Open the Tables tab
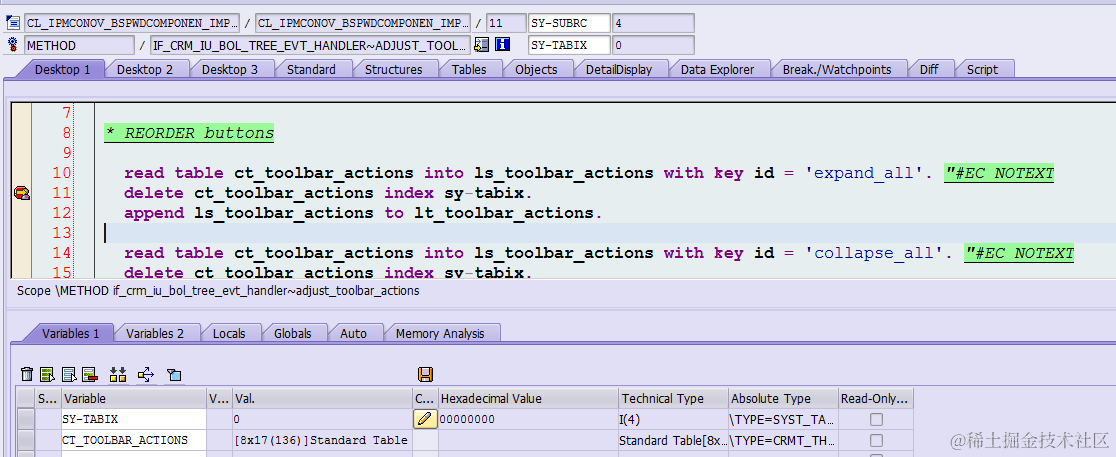This screenshot has height=457, width=1116. coord(469,70)
